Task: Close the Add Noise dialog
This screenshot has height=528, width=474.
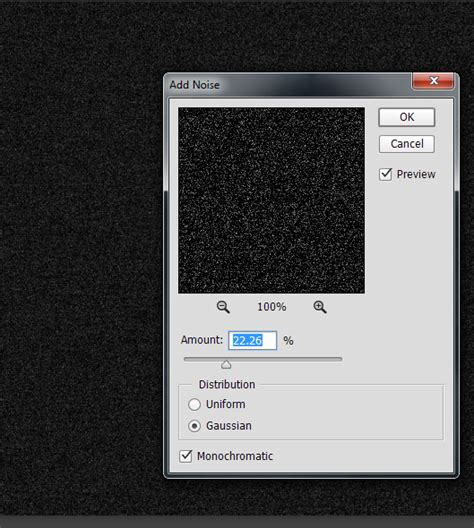Action: [x=433, y=81]
